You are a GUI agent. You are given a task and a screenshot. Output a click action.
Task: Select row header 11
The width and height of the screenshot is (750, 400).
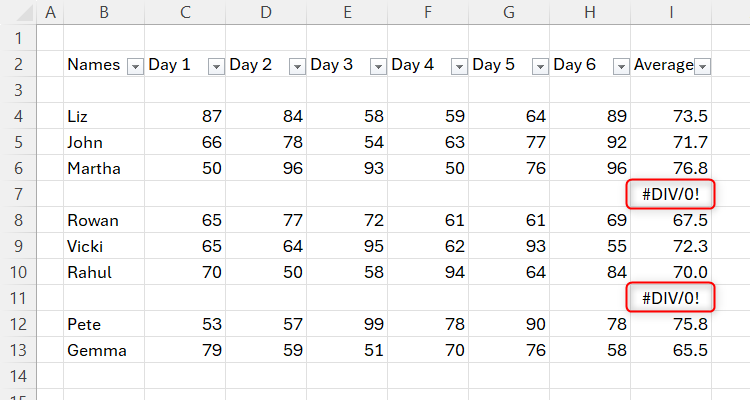[17, 298]
